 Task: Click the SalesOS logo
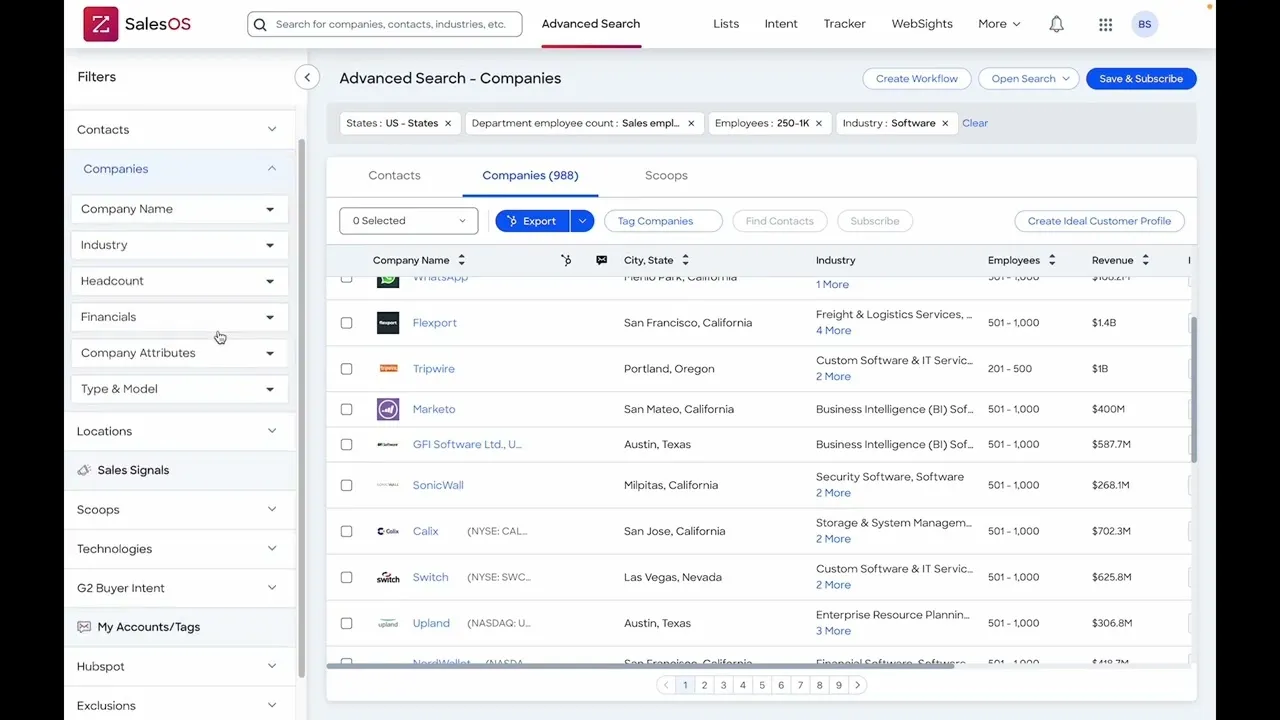click(137, 23)
